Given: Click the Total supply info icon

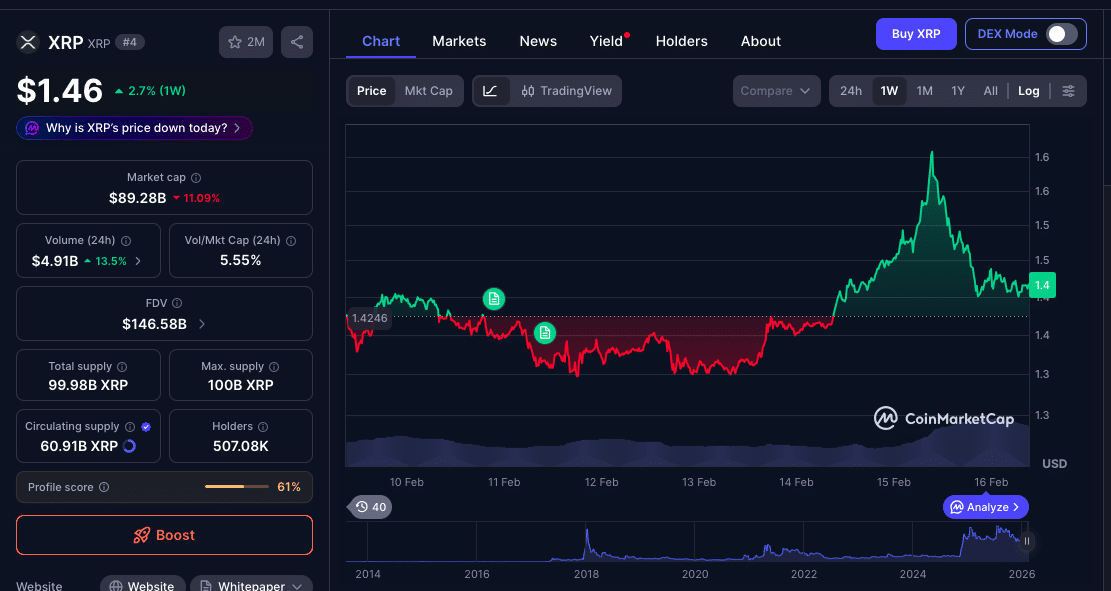Looking at the screenshot, I should pos(122,367).
